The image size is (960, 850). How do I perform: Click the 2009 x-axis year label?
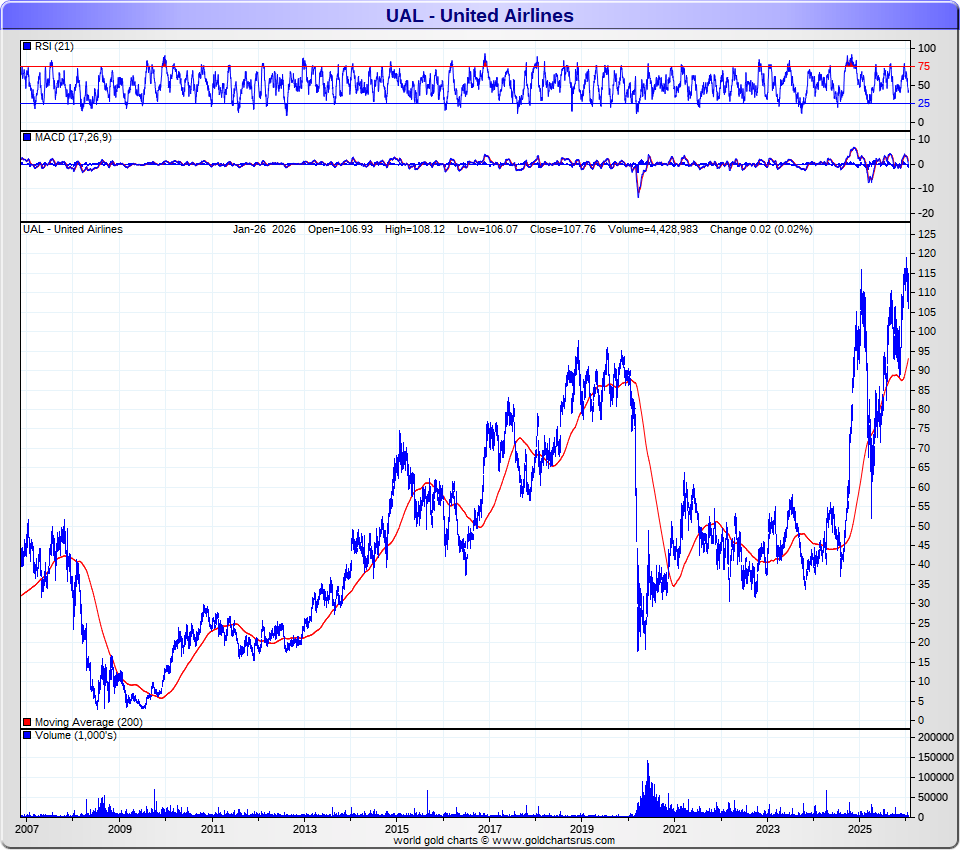(x=119, y=829)
